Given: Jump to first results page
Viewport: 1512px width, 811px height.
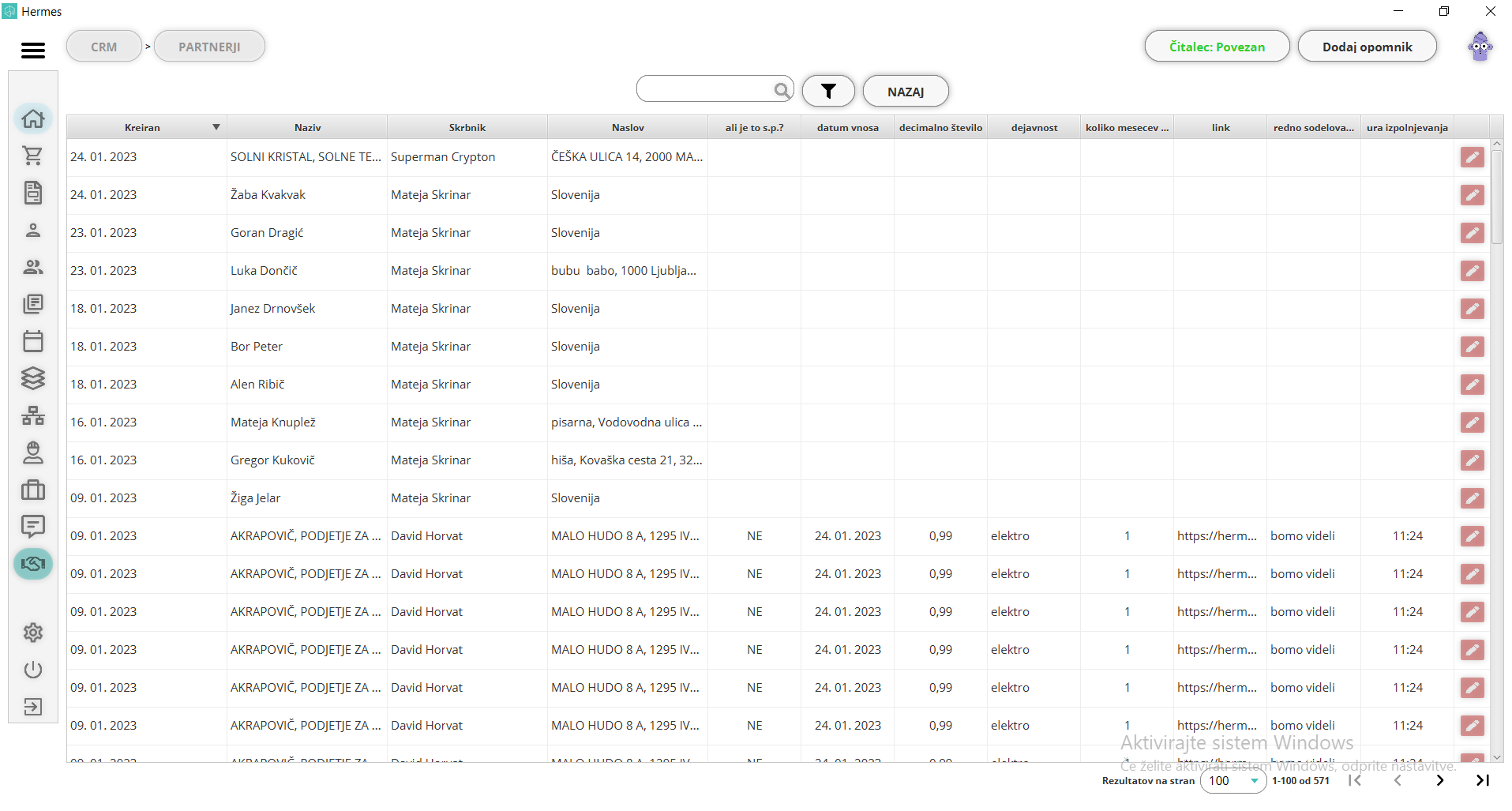Looking at the screenshot, I should (1355, 780).
